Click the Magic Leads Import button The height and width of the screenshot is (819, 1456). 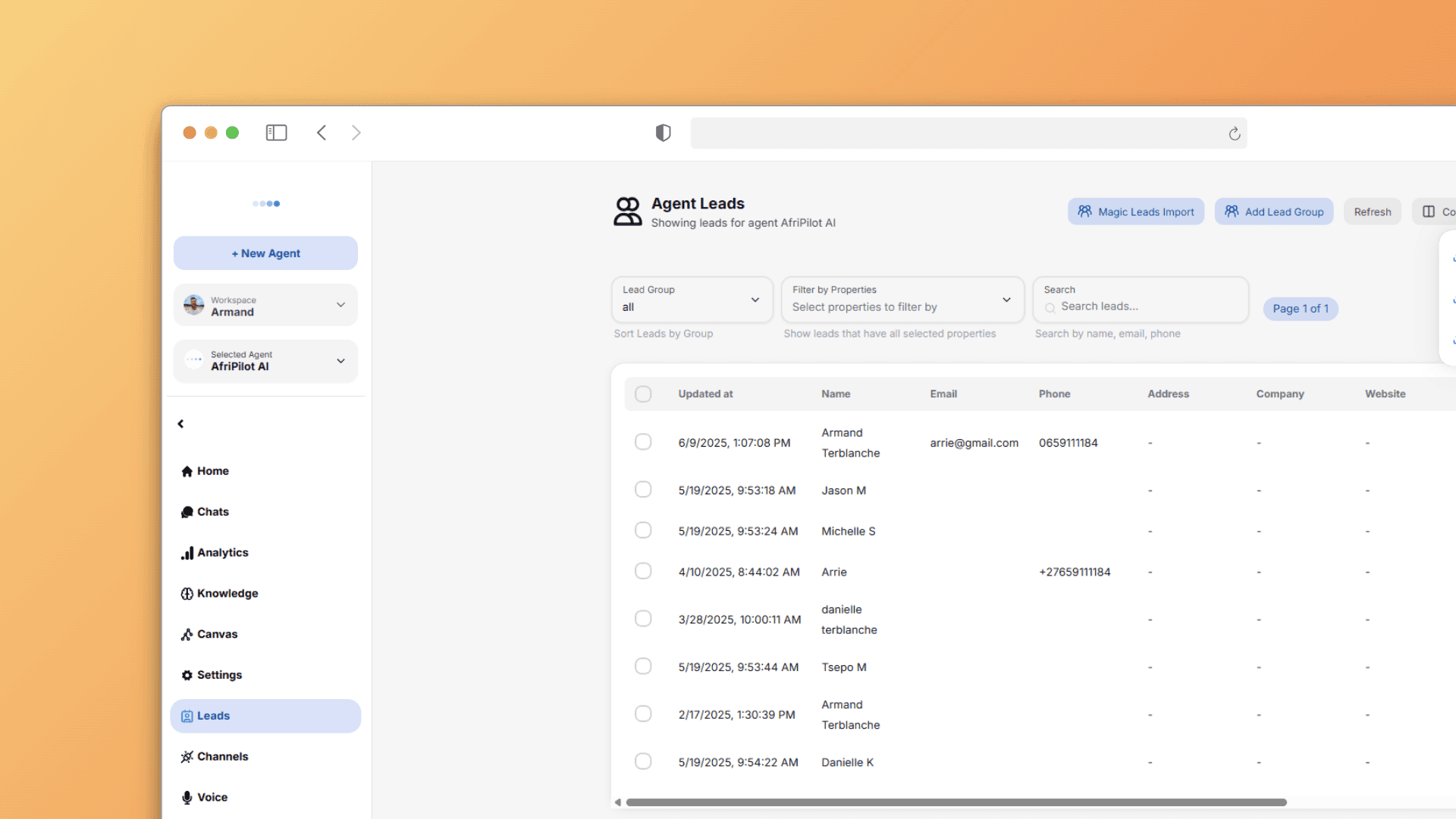click(1135, 212)
